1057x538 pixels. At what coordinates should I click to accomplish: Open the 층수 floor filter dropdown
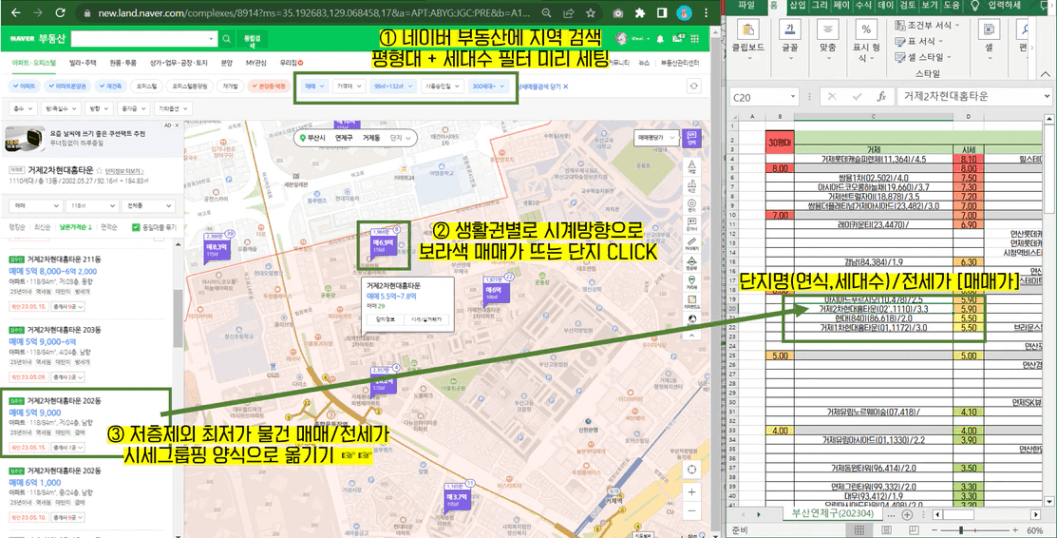click(x=22, y=109)
